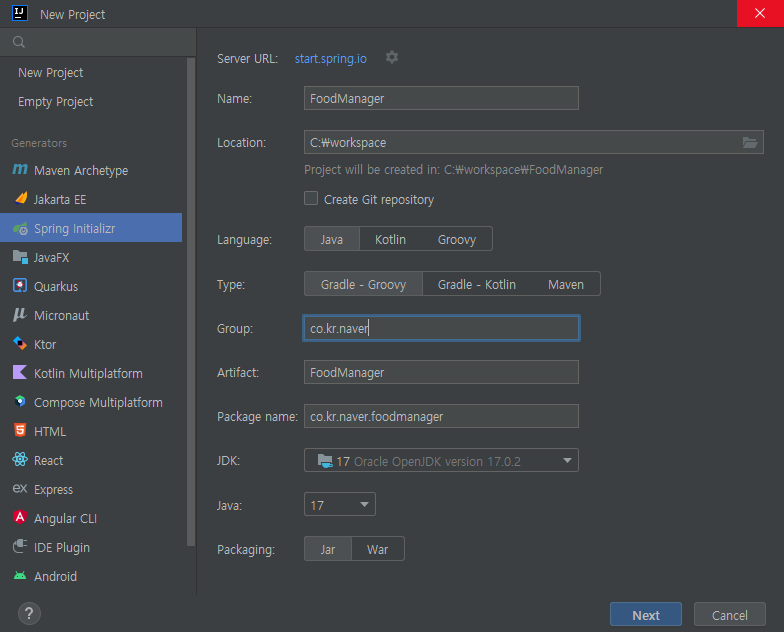Open the Java version 17 dropdown
The image size is (784, 632).
point(340,504)
